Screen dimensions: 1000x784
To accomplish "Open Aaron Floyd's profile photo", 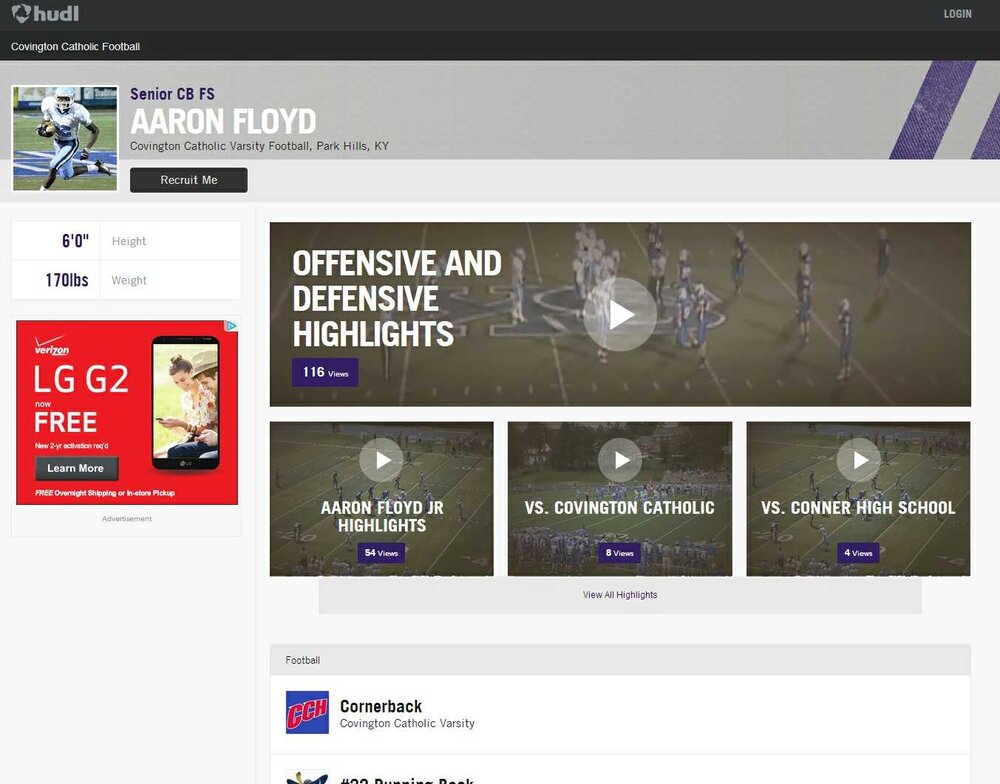I will [65, 138].
